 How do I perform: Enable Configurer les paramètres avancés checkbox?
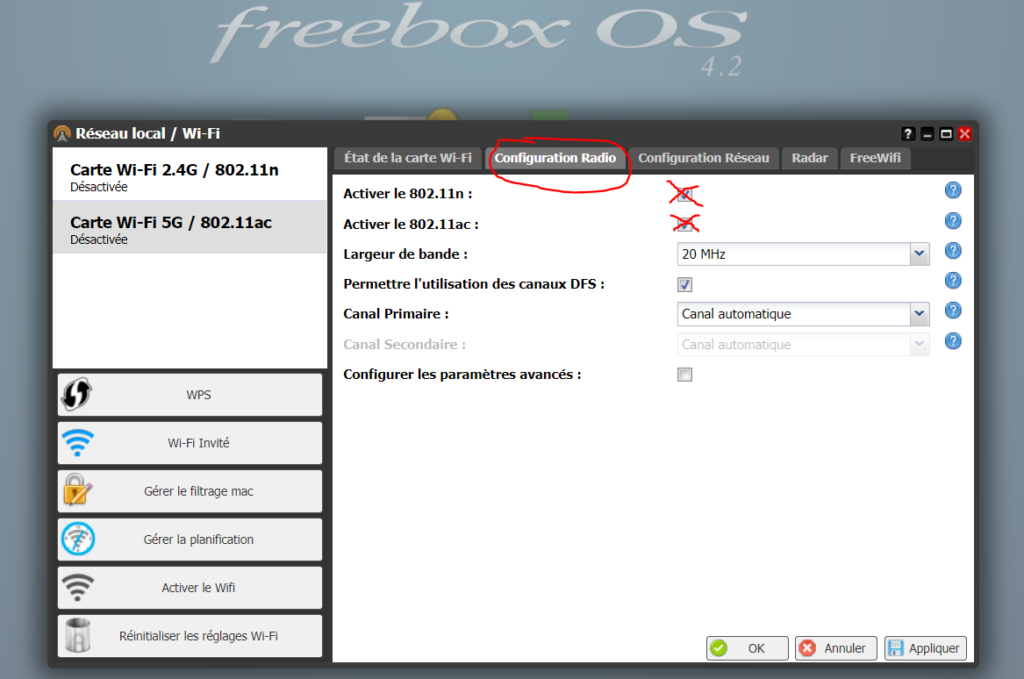(684, 375)
